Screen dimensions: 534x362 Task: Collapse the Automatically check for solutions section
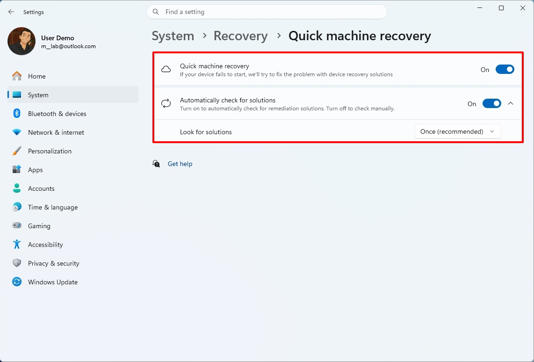(x=511, y=104)
